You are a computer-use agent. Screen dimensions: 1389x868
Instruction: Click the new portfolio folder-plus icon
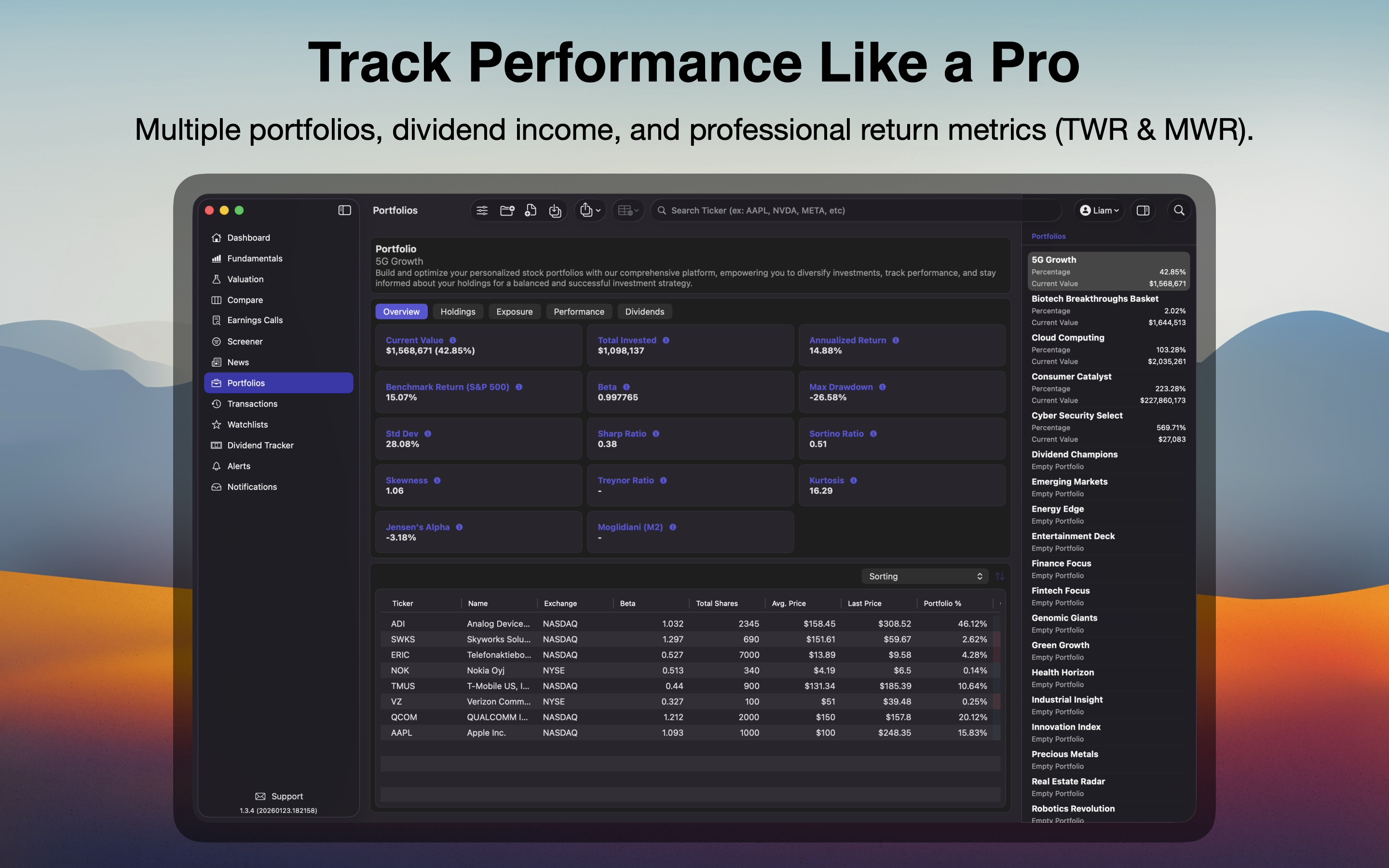pos(507,211)
